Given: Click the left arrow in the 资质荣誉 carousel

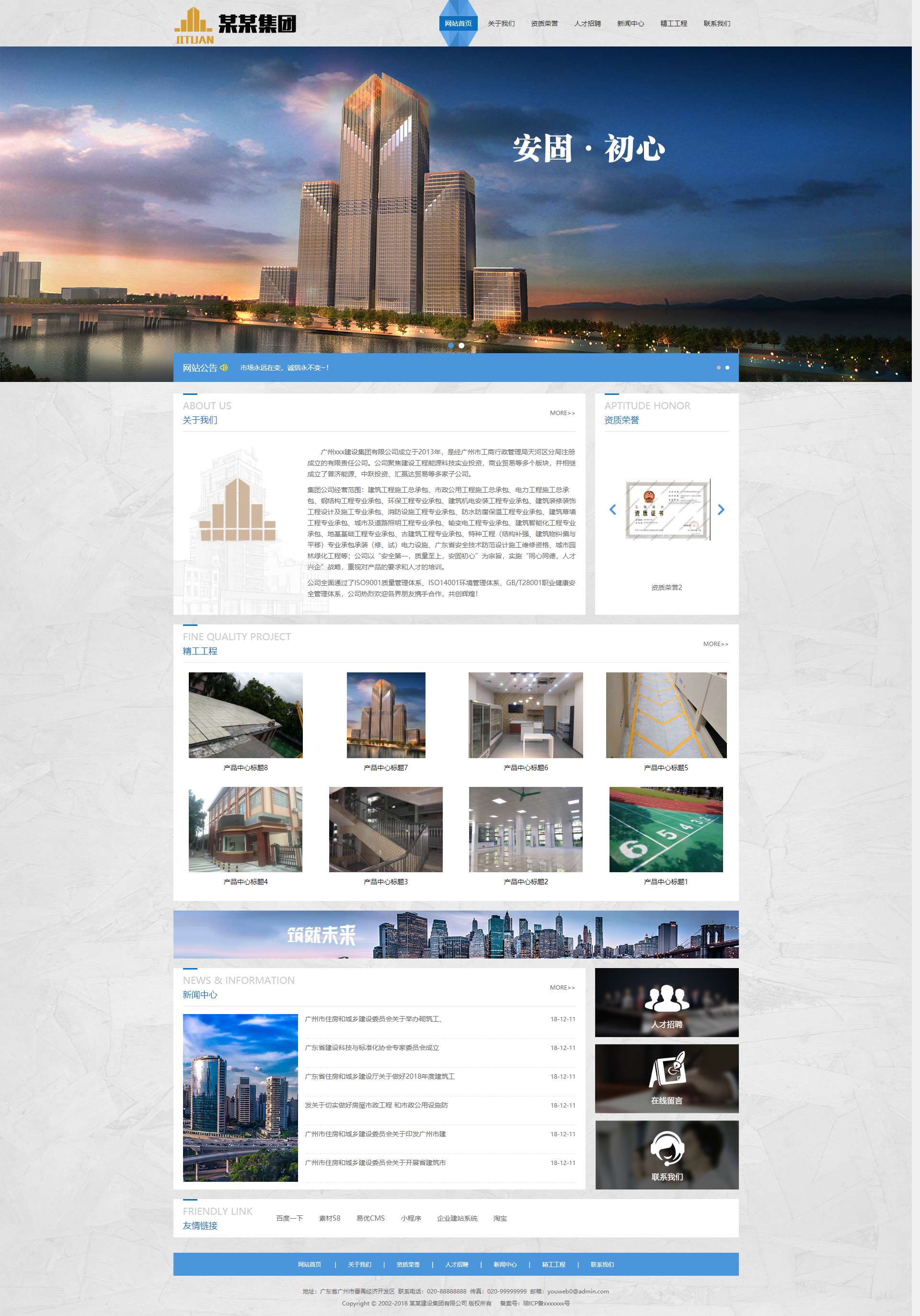Looking at the screenshot, I should [x=613, y=509].
